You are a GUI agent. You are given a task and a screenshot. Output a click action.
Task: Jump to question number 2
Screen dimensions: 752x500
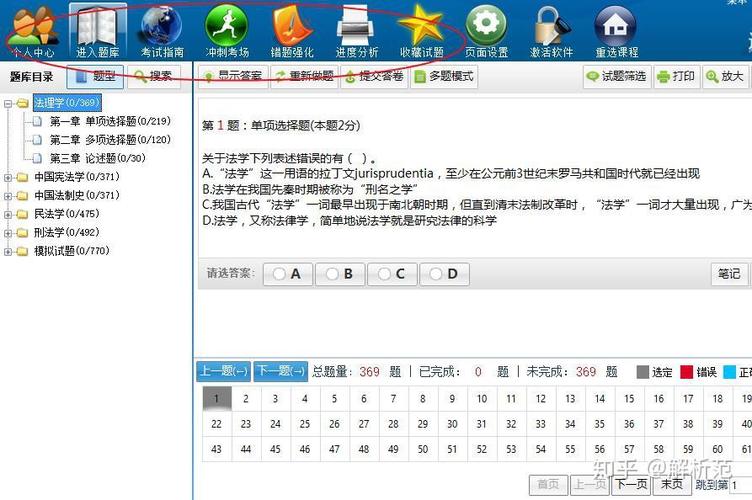[x=246, y=398]
